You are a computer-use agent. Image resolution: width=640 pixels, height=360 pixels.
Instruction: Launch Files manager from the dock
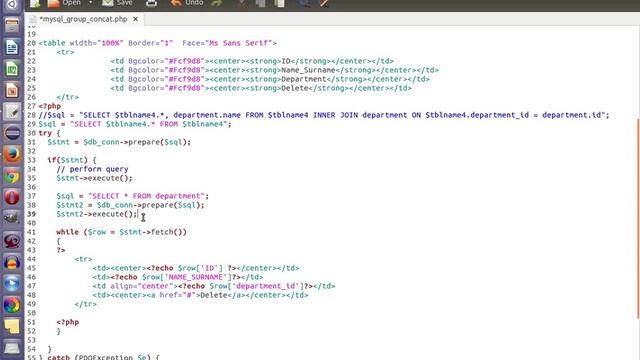pyautogui.click(x=12, y=25)
